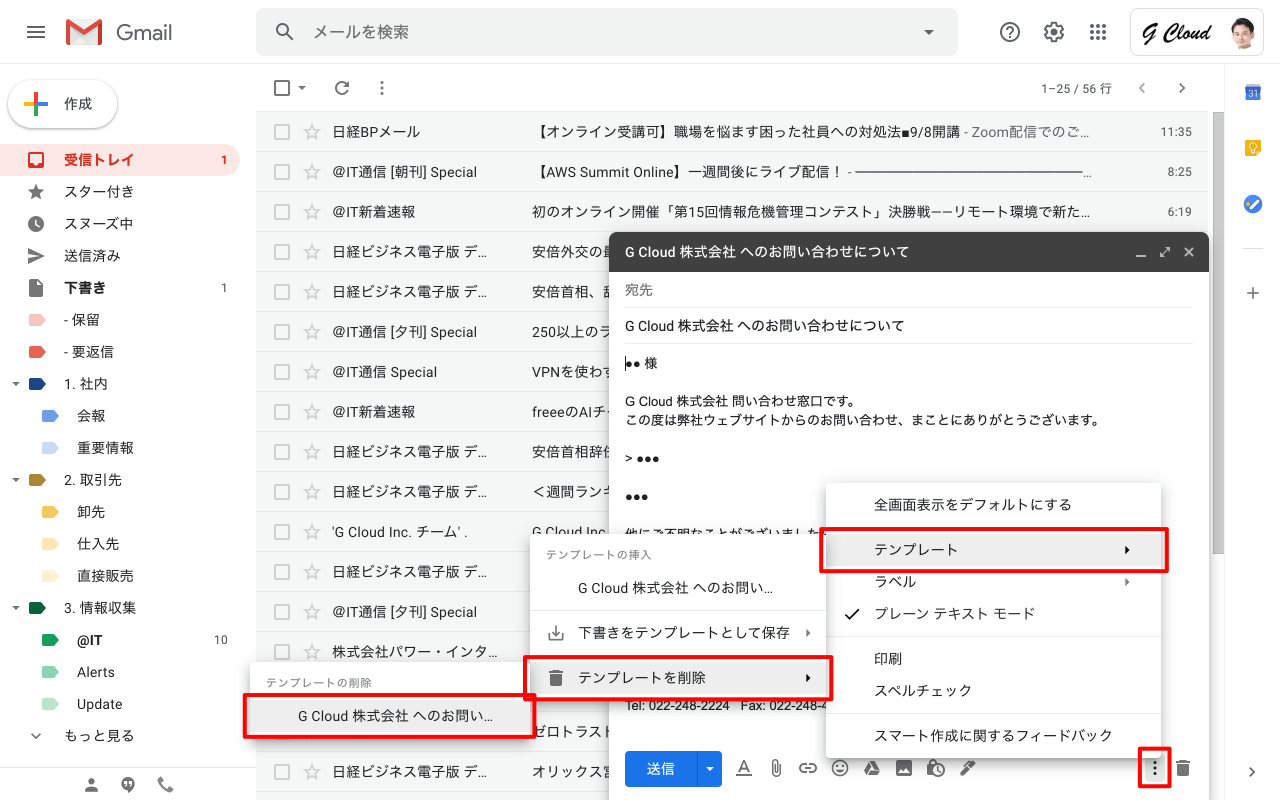Viewport: 1280px width, 800px height.
Task: Expand ラベル submenu
Action: [993, 582]
